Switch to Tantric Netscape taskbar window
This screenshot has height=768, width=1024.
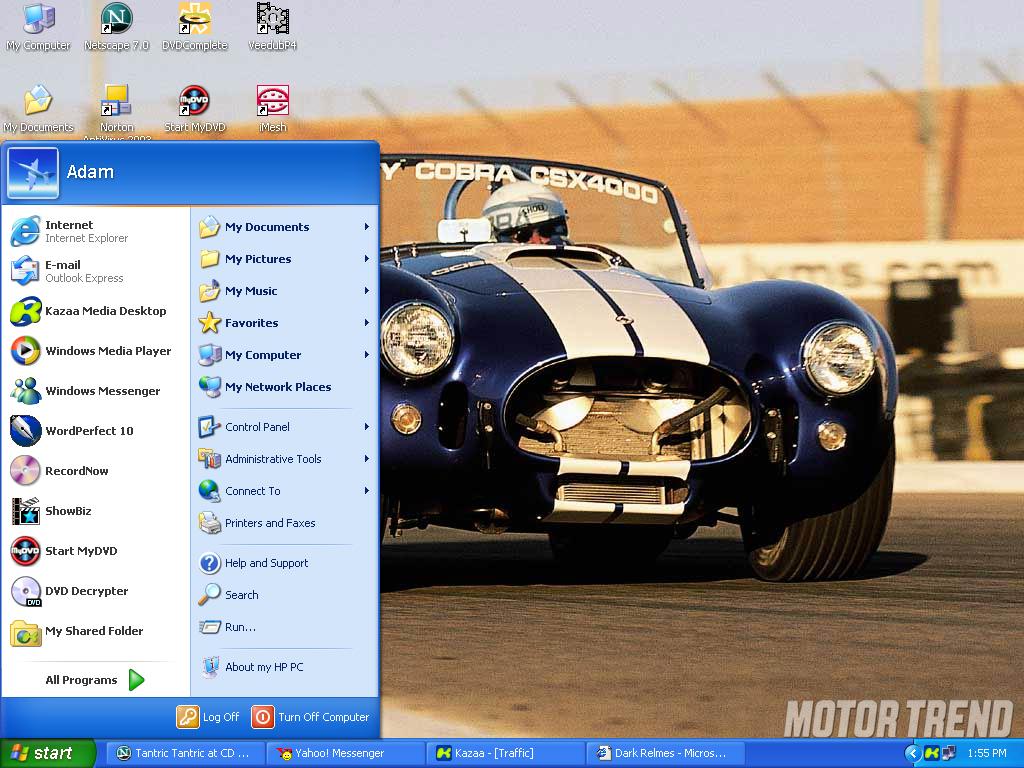click(185, 753)
